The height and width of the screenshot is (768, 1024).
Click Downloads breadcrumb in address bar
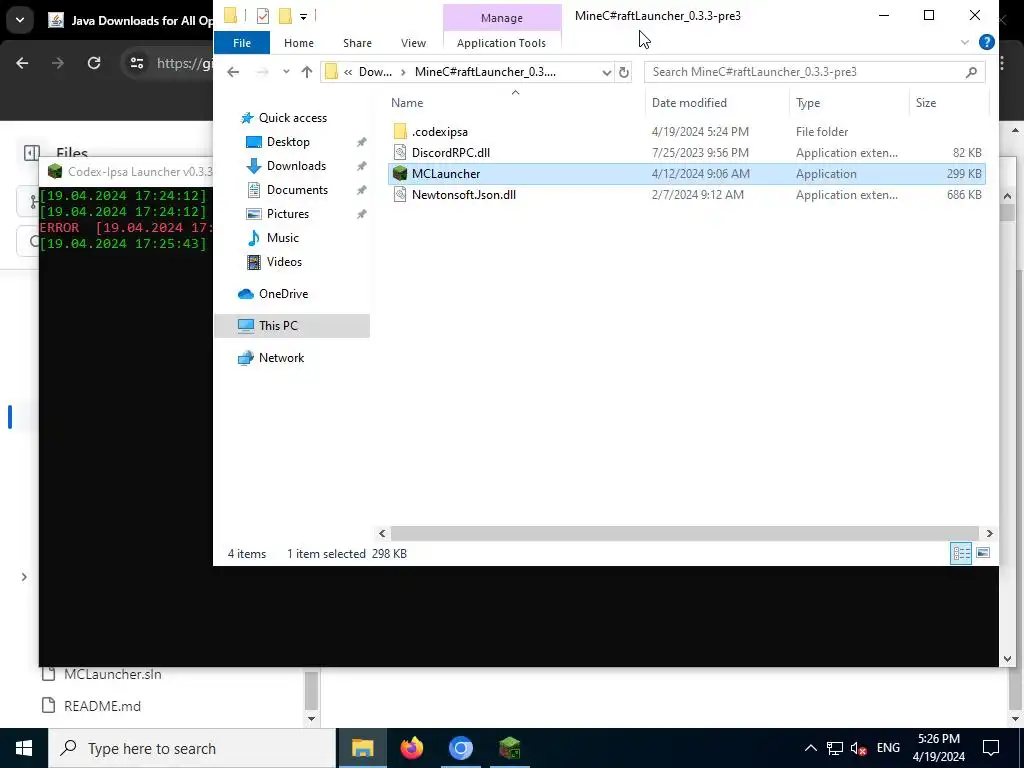[x=376, y=72]
